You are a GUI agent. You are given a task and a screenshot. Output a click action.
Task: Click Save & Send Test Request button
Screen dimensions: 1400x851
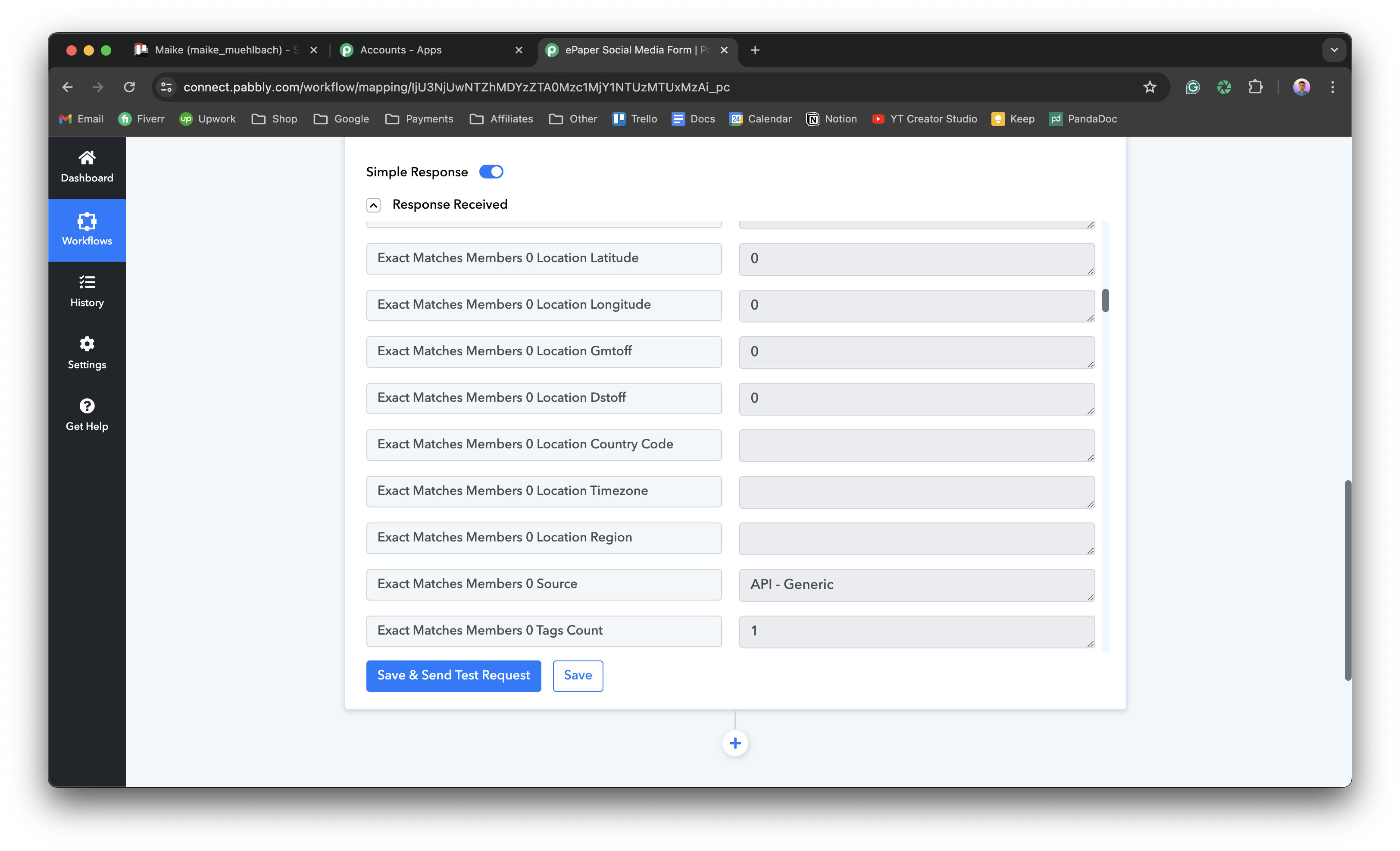453,676
